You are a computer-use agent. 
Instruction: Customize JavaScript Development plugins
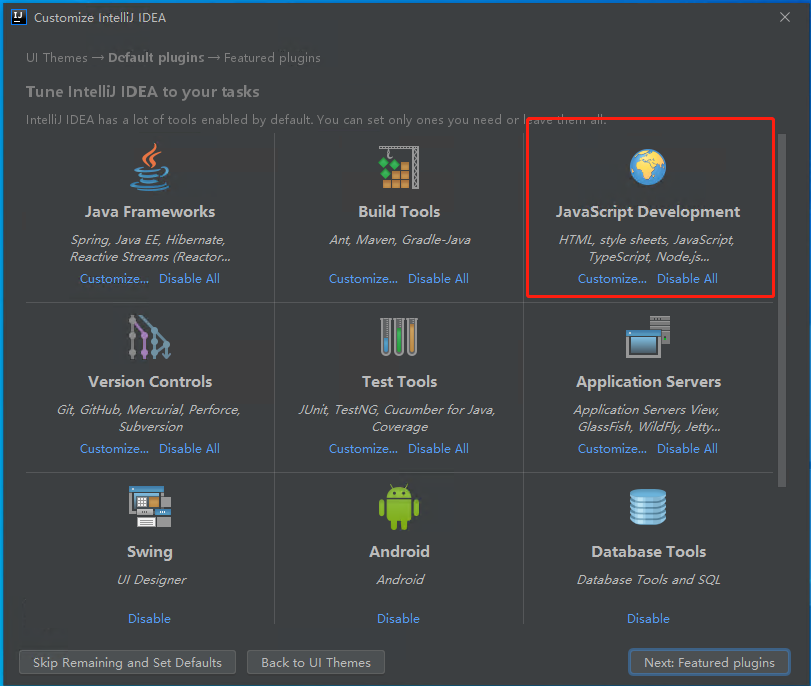[x=612, y=279]
